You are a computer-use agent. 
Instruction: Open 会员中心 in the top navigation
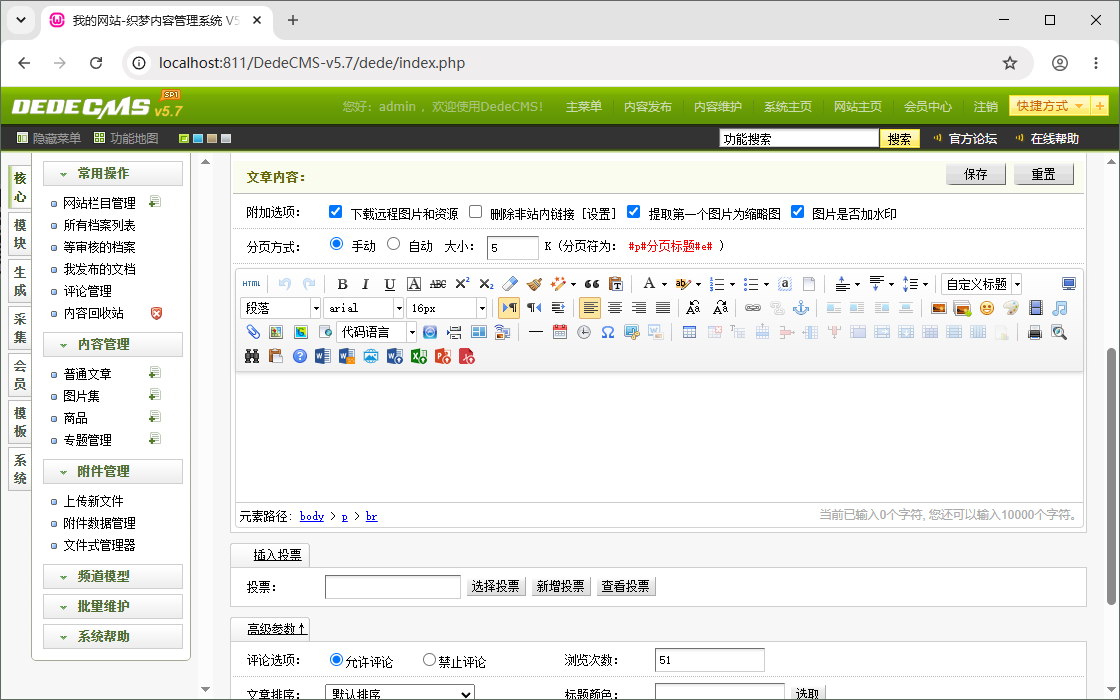click(928, 106)
